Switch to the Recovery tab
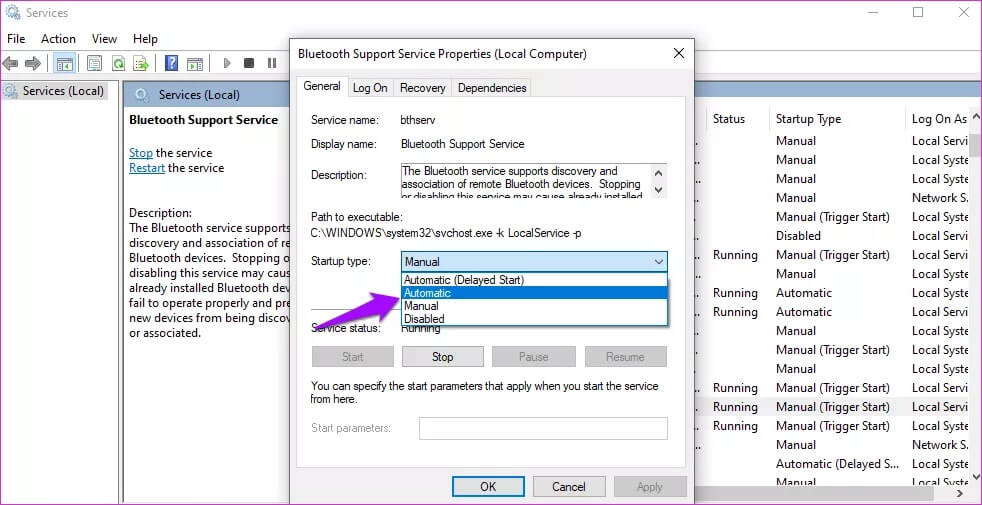Image resolution: width=982 pixels, height=505 pixels. [x=423, y=88]
